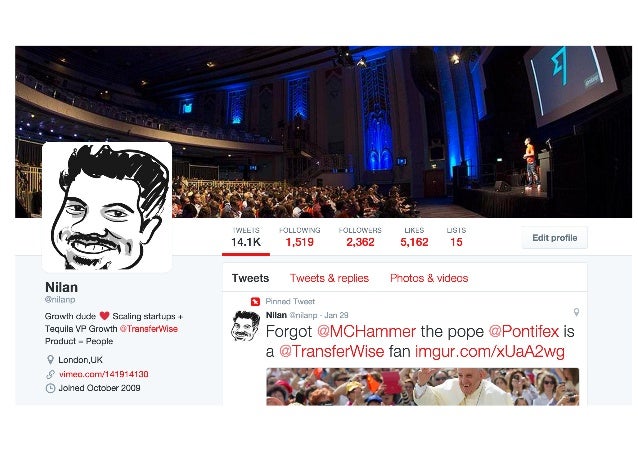Open the large caricature profile picture
638x452 pixels.
tap(107, 207)
